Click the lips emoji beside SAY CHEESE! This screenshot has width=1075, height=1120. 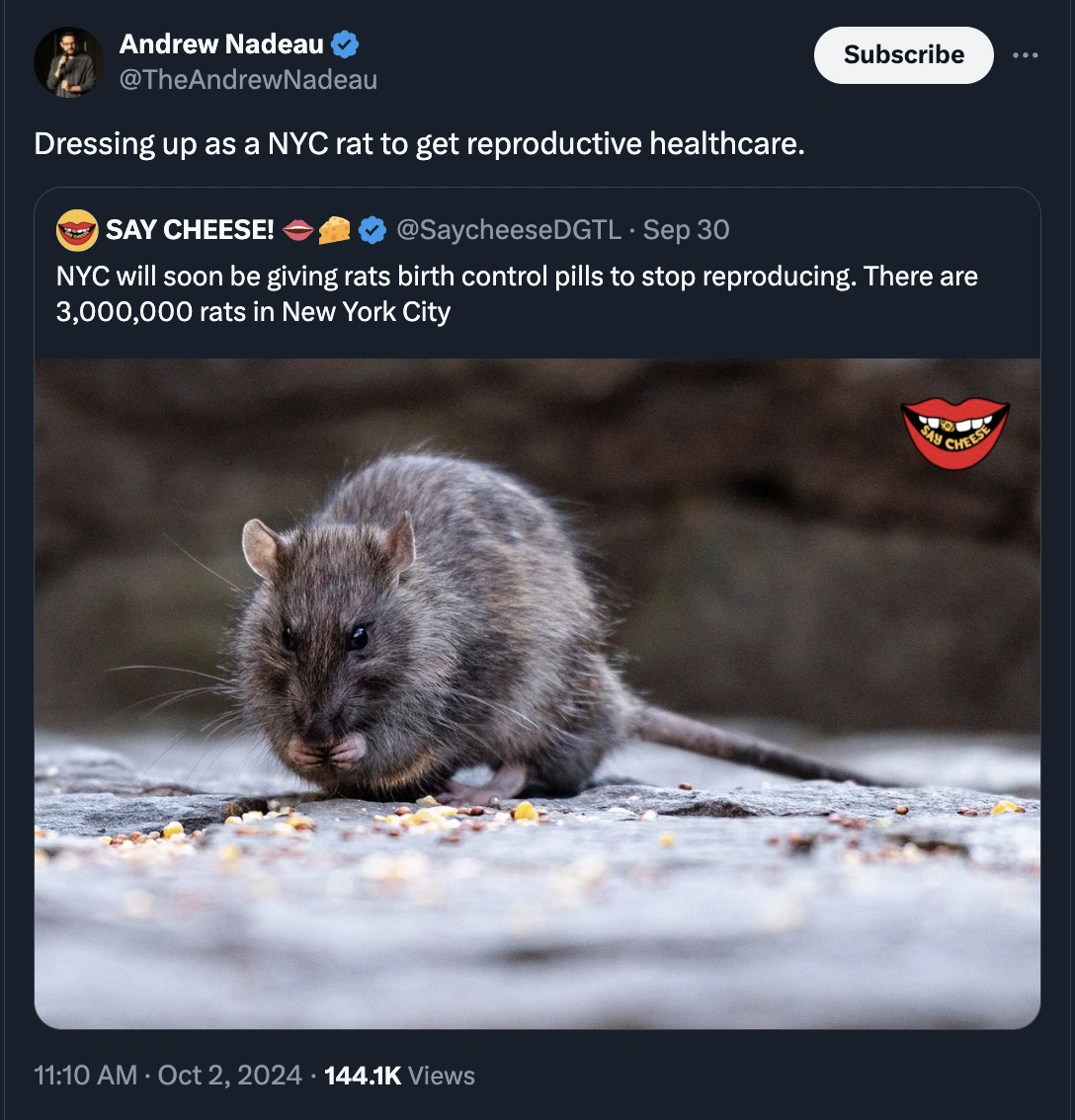coord(297,230)
